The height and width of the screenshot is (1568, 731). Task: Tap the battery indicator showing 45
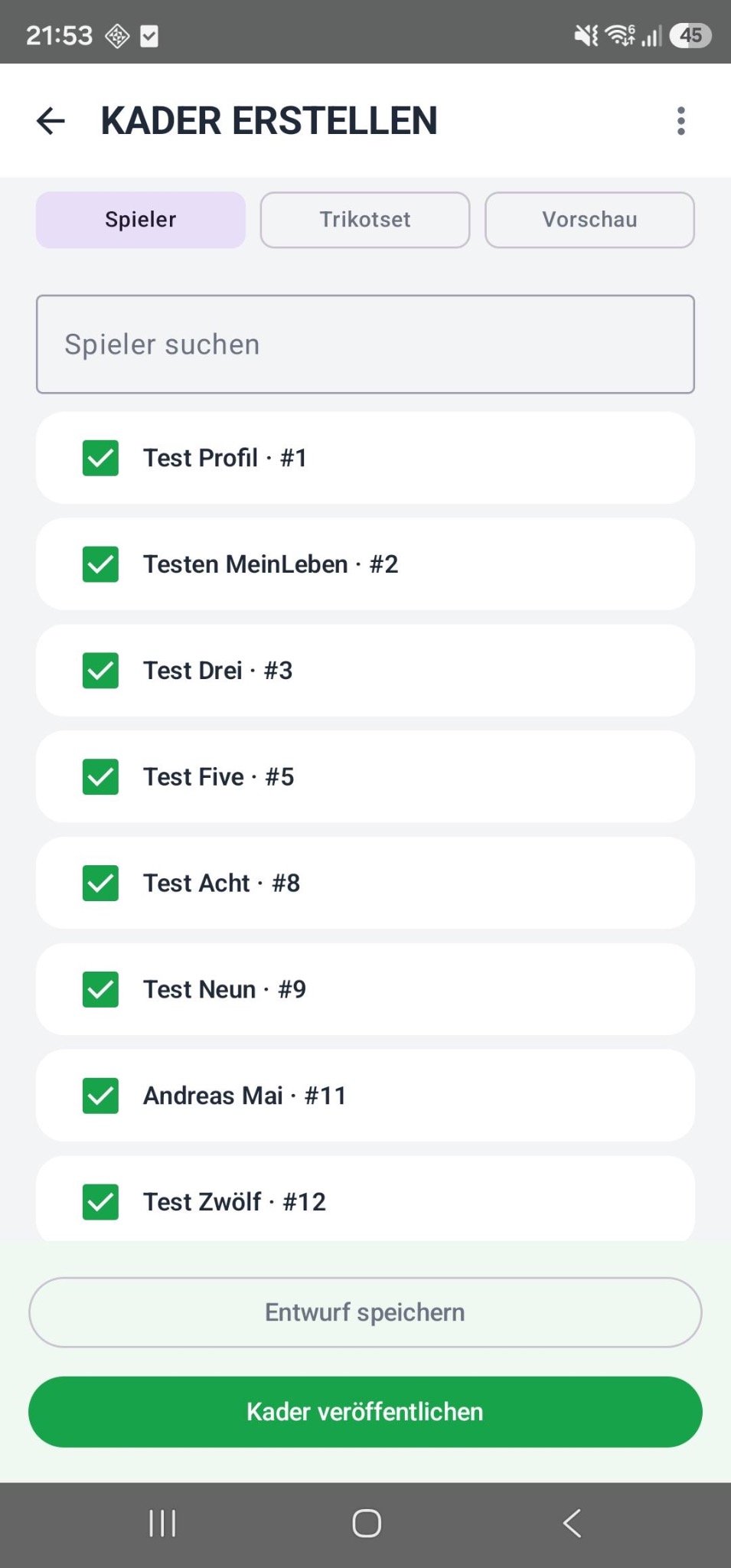click(690, 35)
